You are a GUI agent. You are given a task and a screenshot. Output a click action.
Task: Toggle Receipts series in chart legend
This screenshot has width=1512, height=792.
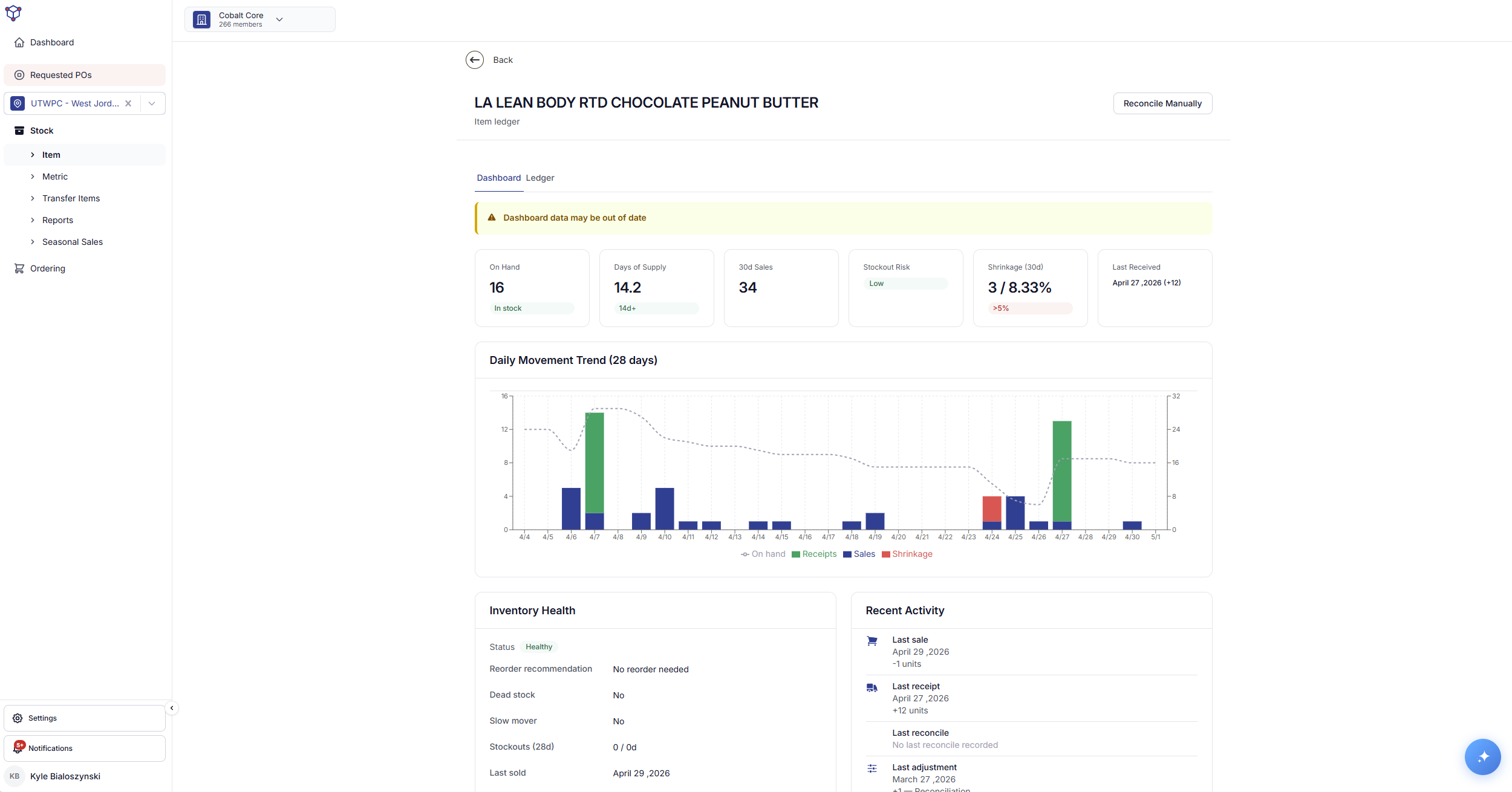coord(814,554)
